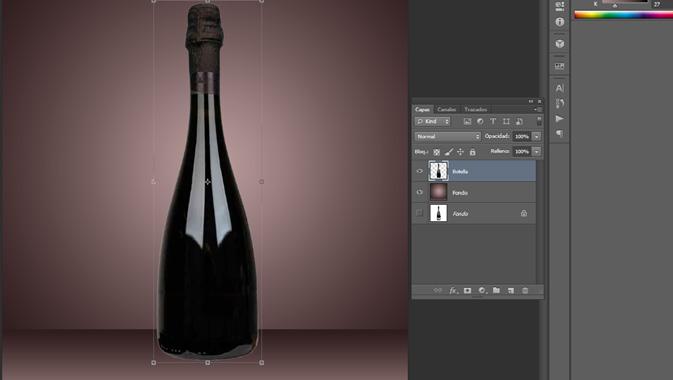Image resolution: width=673 pixels, height=380 pixels.
Task: Click the transform center reference point
Action: (207, 182)
